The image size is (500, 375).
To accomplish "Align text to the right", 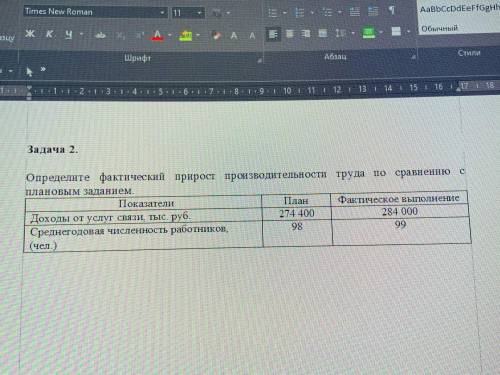I will coord(306,34).
